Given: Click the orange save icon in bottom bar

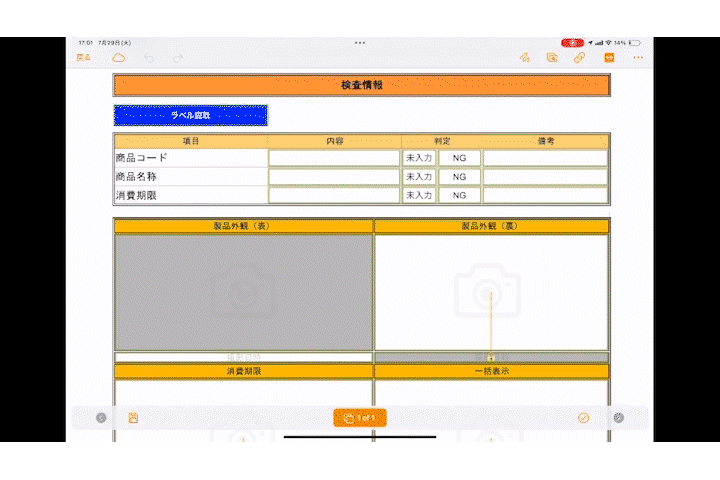Looking at the screenshot, I should tap(133, 418).
